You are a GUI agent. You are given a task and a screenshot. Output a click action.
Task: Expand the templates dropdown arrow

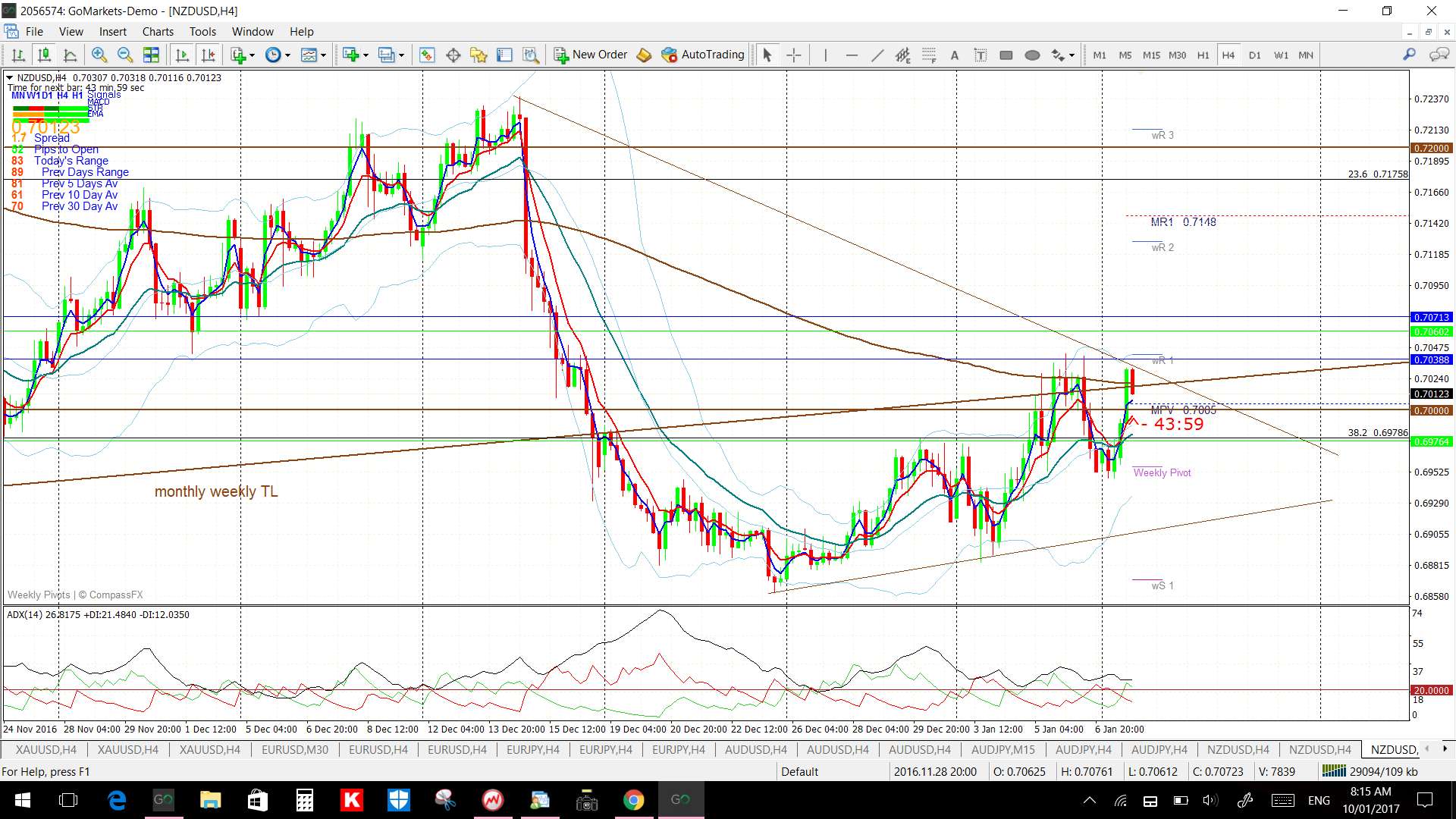324,55
